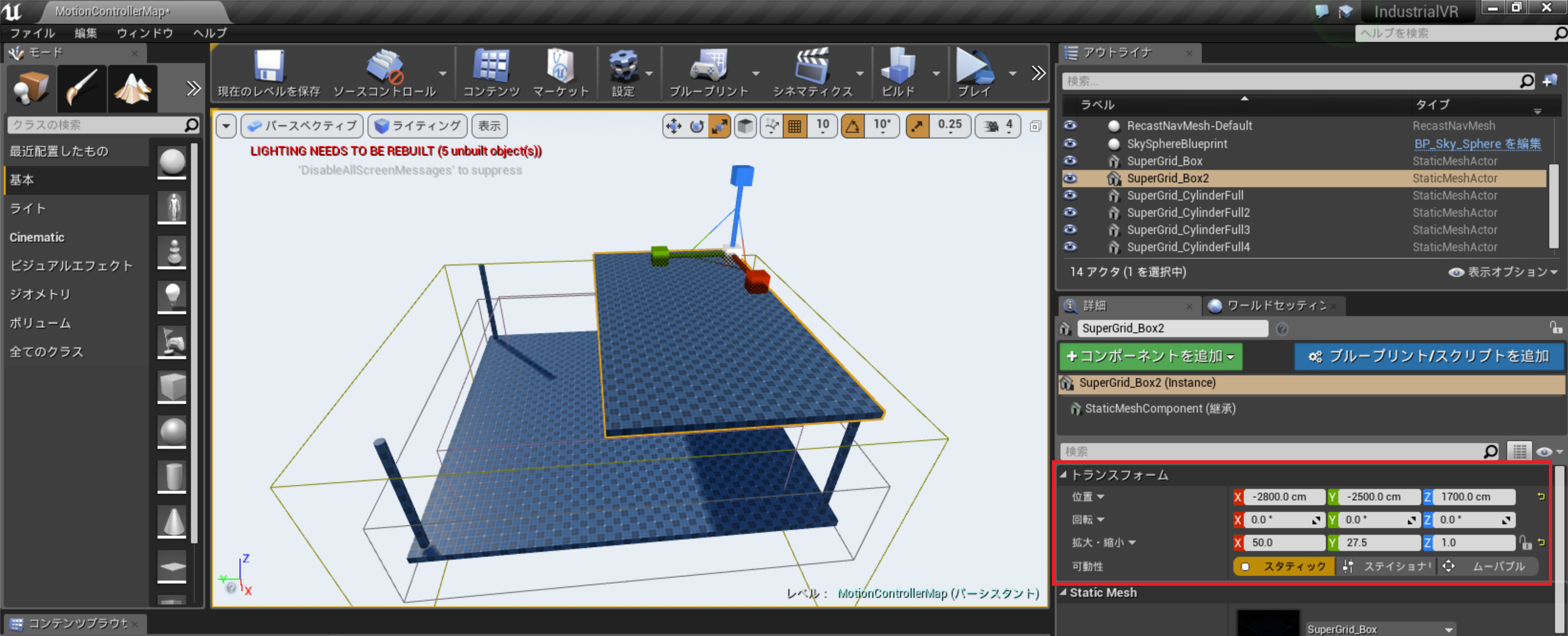Screen dimensions: 1568x636
Task: Set mobility to Static
Action: click(x=1284, y=566)
